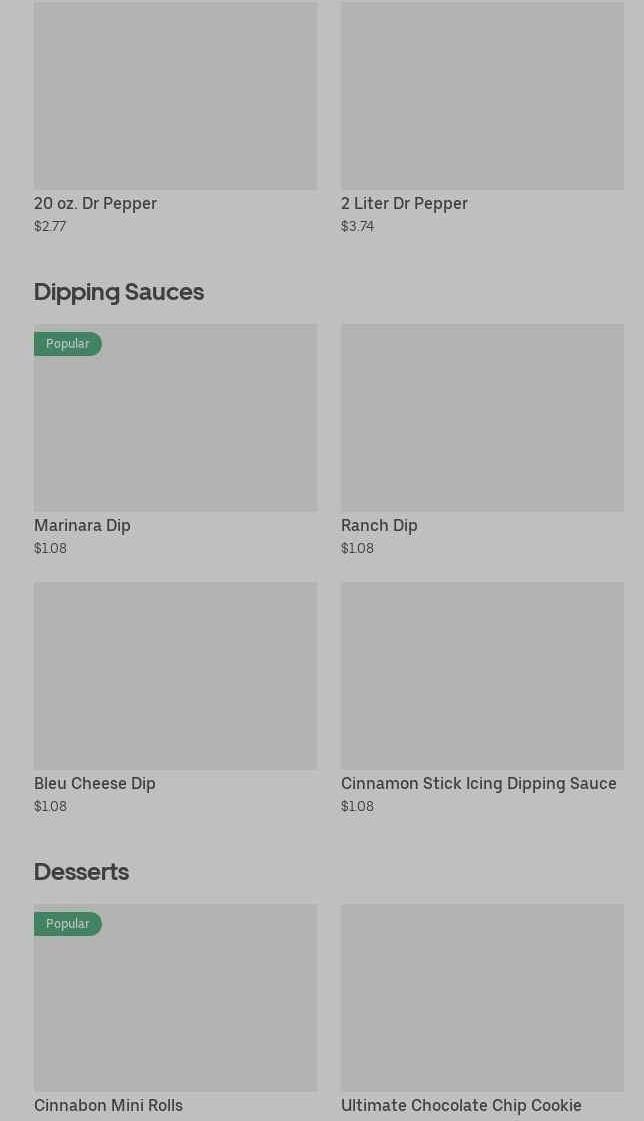
Task: Click the Popular badge on Marinara Dip
Action: (x=67, y=344)
